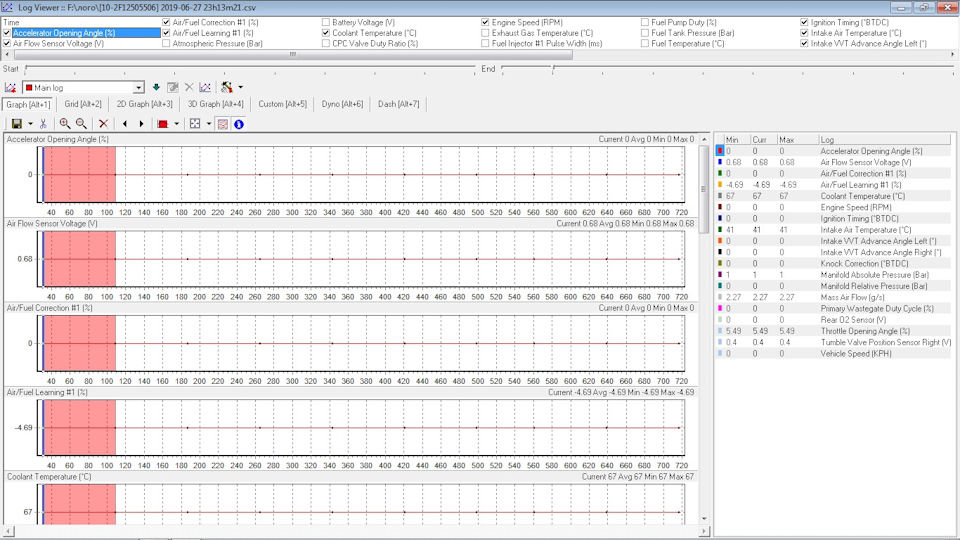Click the save graph floppy disk icon

tap(17, 124)
